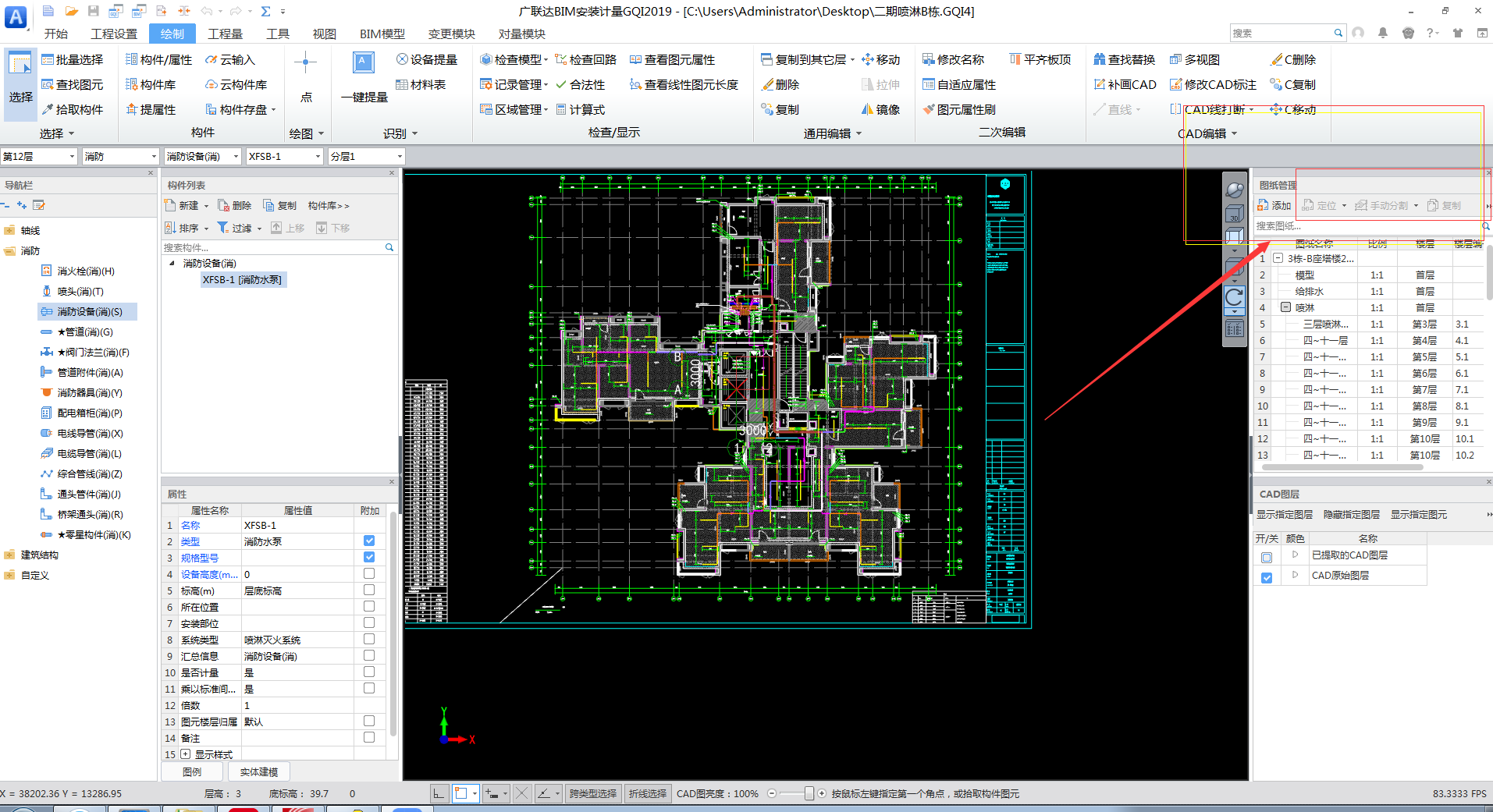The height and width of the screenshot is (812, 1493).
Task: Select 喷头(消)(T) in navigation tree
Action: click(80, 292)
